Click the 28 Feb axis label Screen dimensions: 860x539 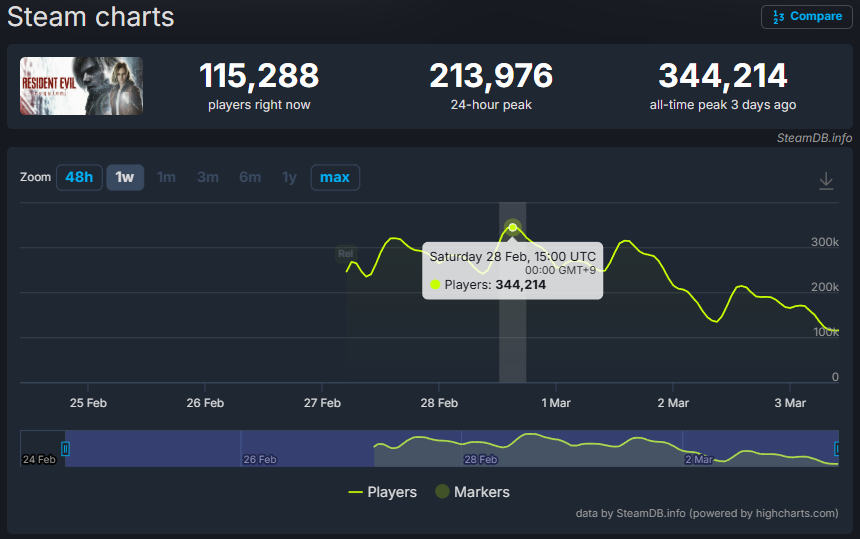click(439, 403)
